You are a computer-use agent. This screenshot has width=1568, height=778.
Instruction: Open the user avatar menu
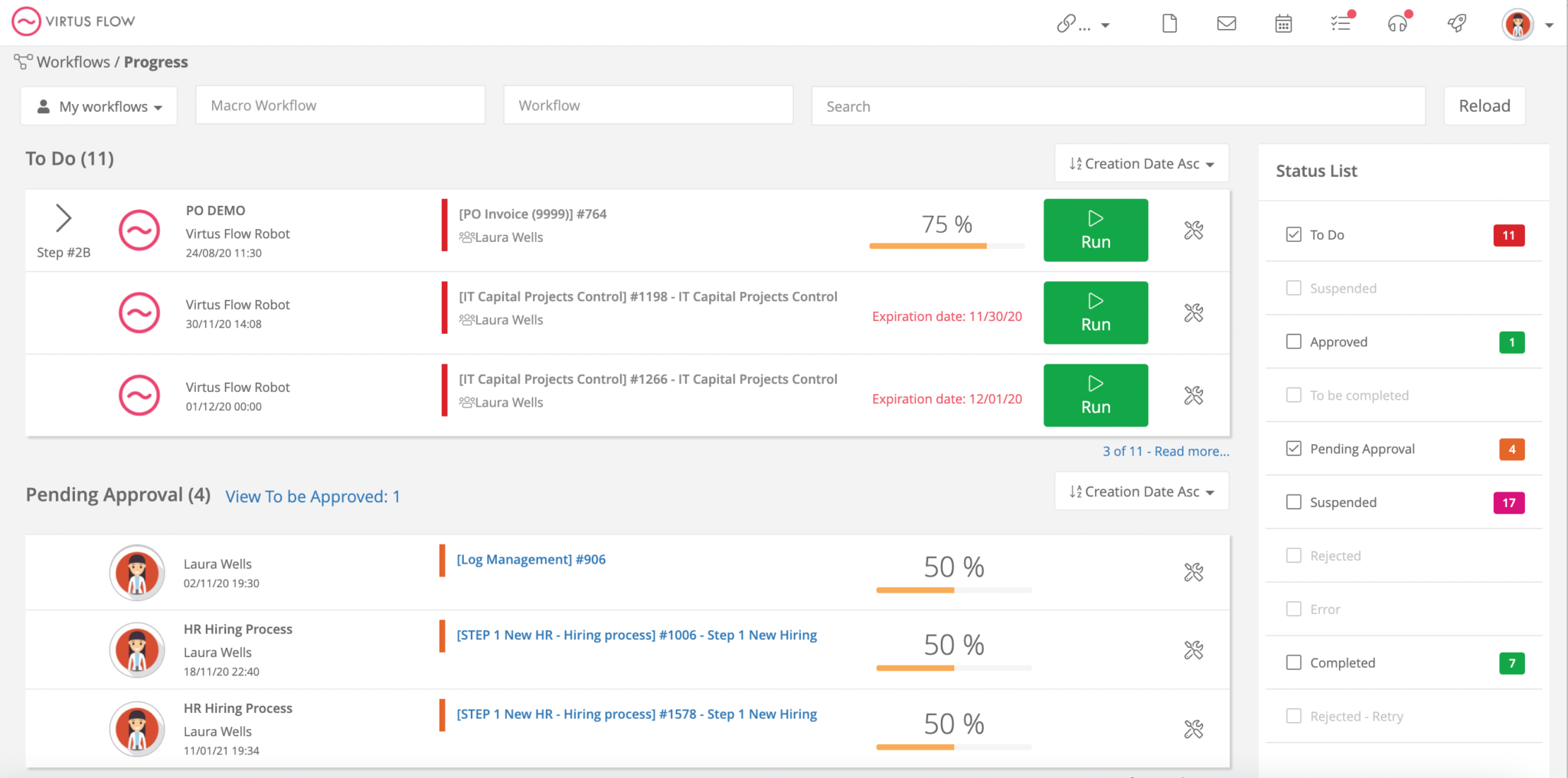1518,24
